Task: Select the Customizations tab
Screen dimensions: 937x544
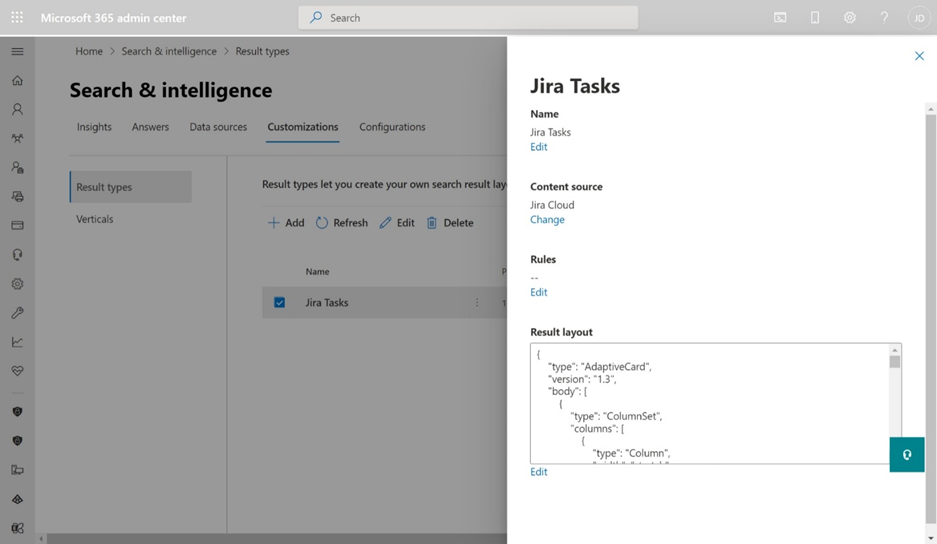Action: (302, 127)
